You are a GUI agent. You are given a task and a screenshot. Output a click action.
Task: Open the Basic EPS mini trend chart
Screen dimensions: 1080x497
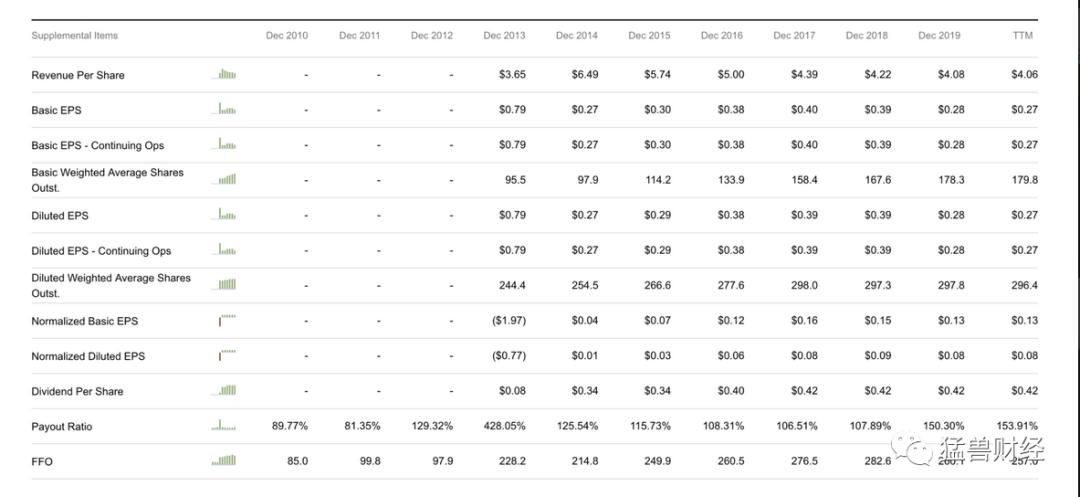click(x=227, y=110)
